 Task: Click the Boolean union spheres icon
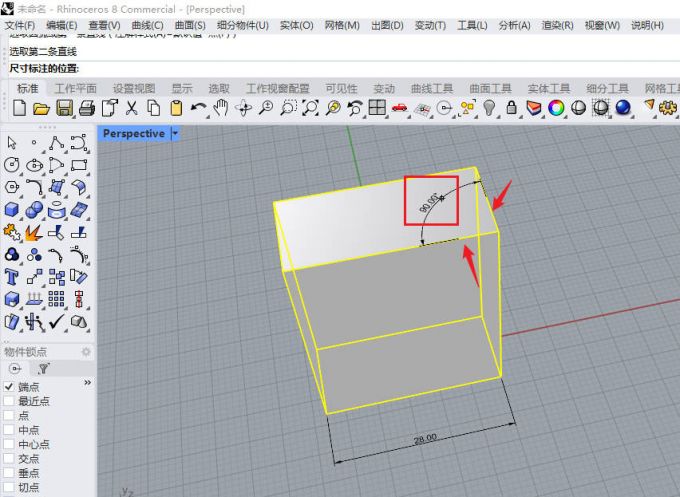point(34,210)
